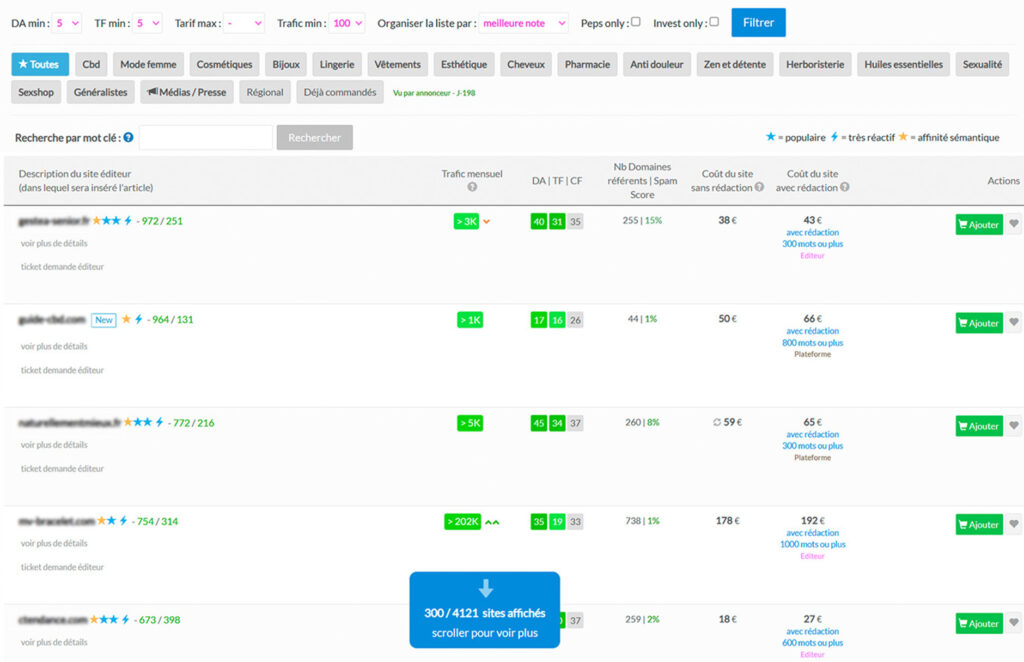Viewport: 1024px width, 662px height.
Task: Expand the Tarif max dropdown
Action: pyautogui.click(x=244, y=24)
